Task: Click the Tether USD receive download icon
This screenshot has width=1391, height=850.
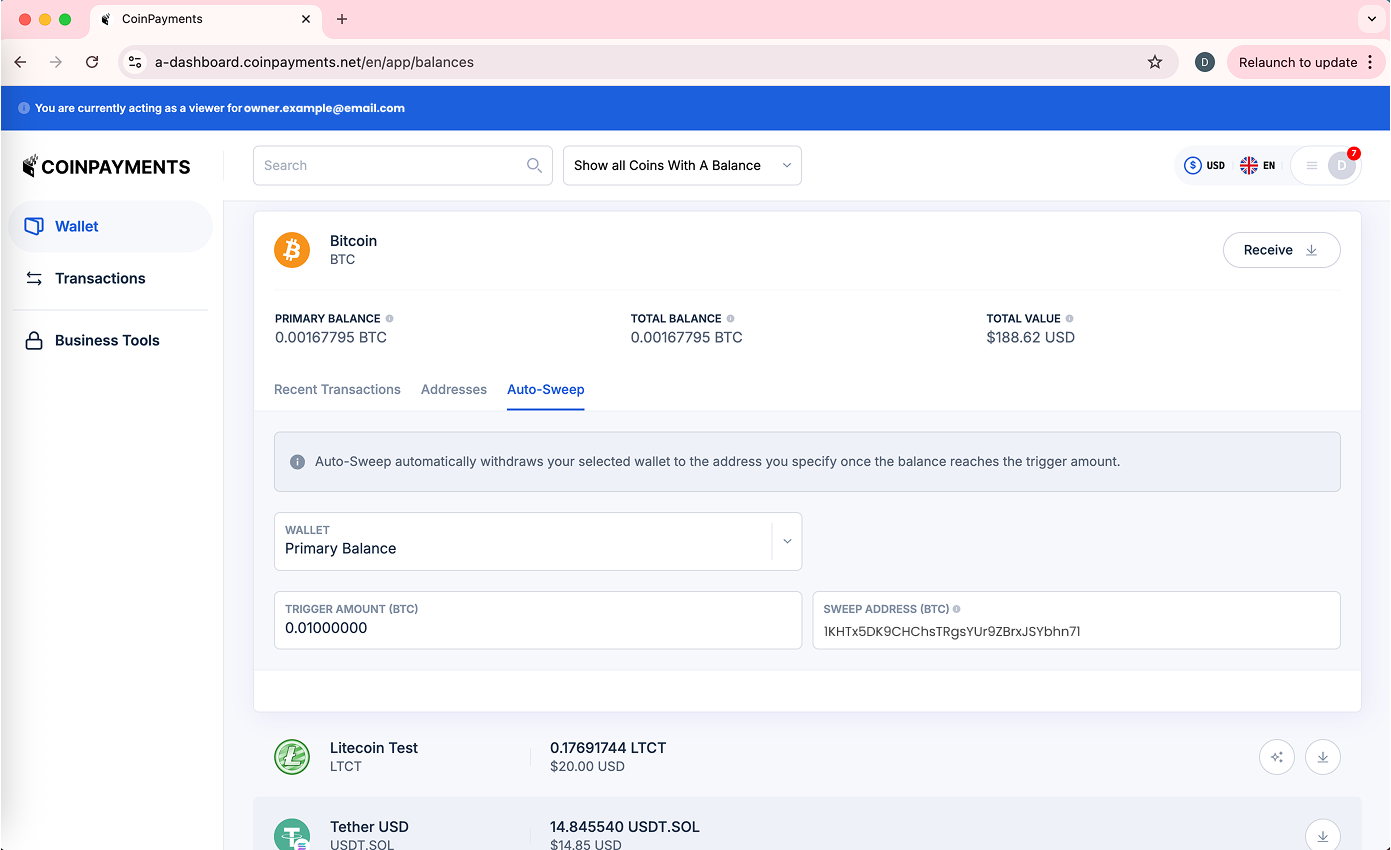Action: [x=1323, y=836]
